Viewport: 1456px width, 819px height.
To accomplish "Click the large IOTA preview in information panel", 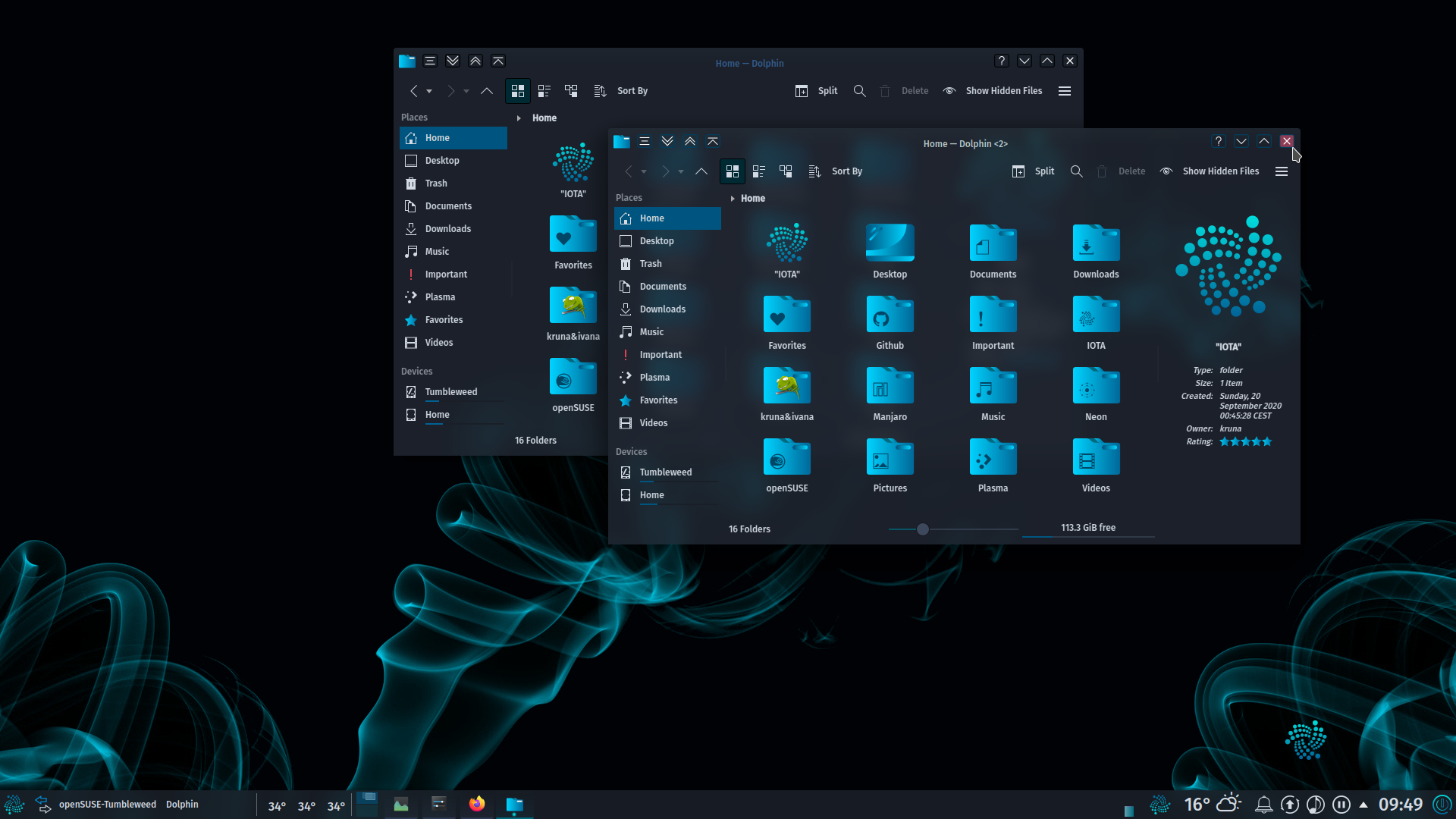I will tap(1228, 266).
